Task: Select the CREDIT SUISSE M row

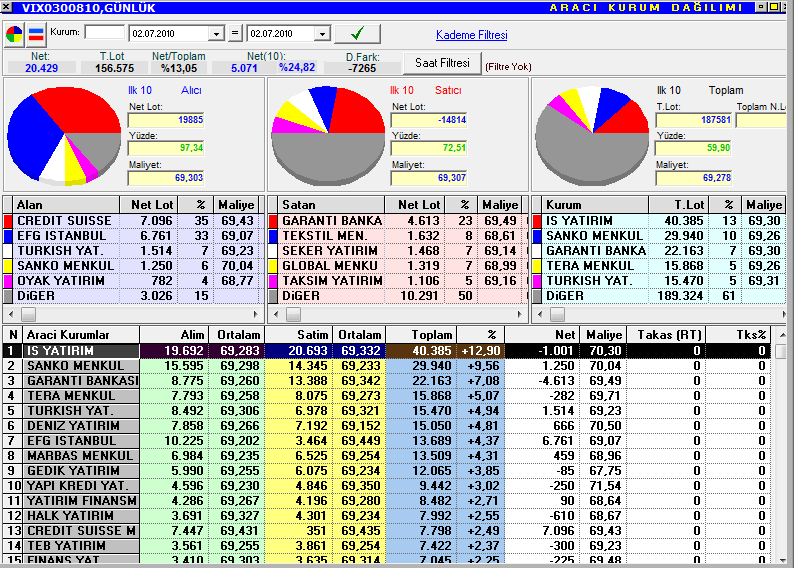Action: tap(387, 531)
